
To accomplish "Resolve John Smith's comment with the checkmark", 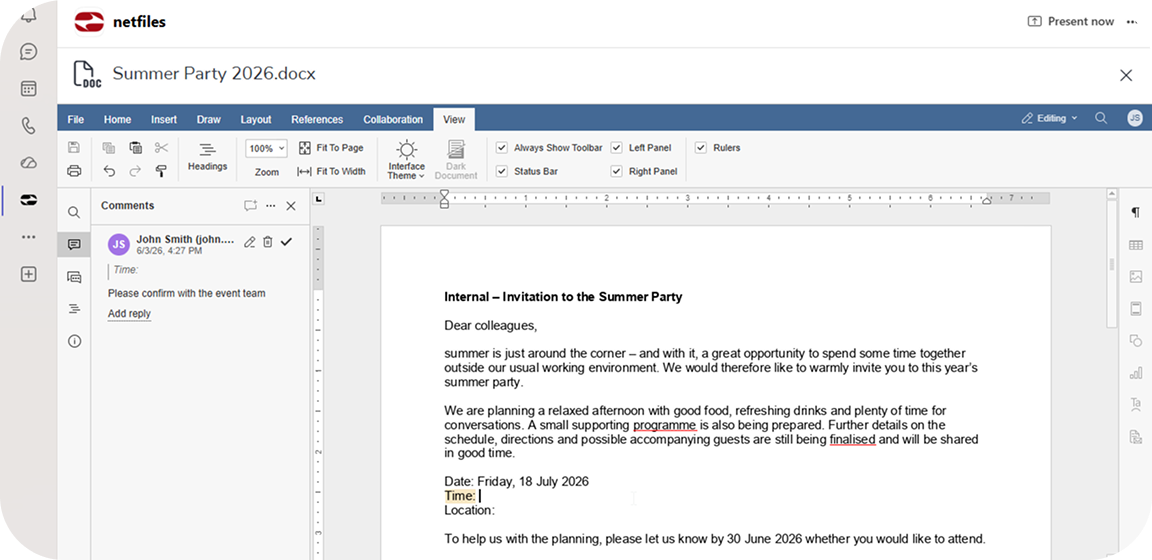I will [x=287, y=242].
